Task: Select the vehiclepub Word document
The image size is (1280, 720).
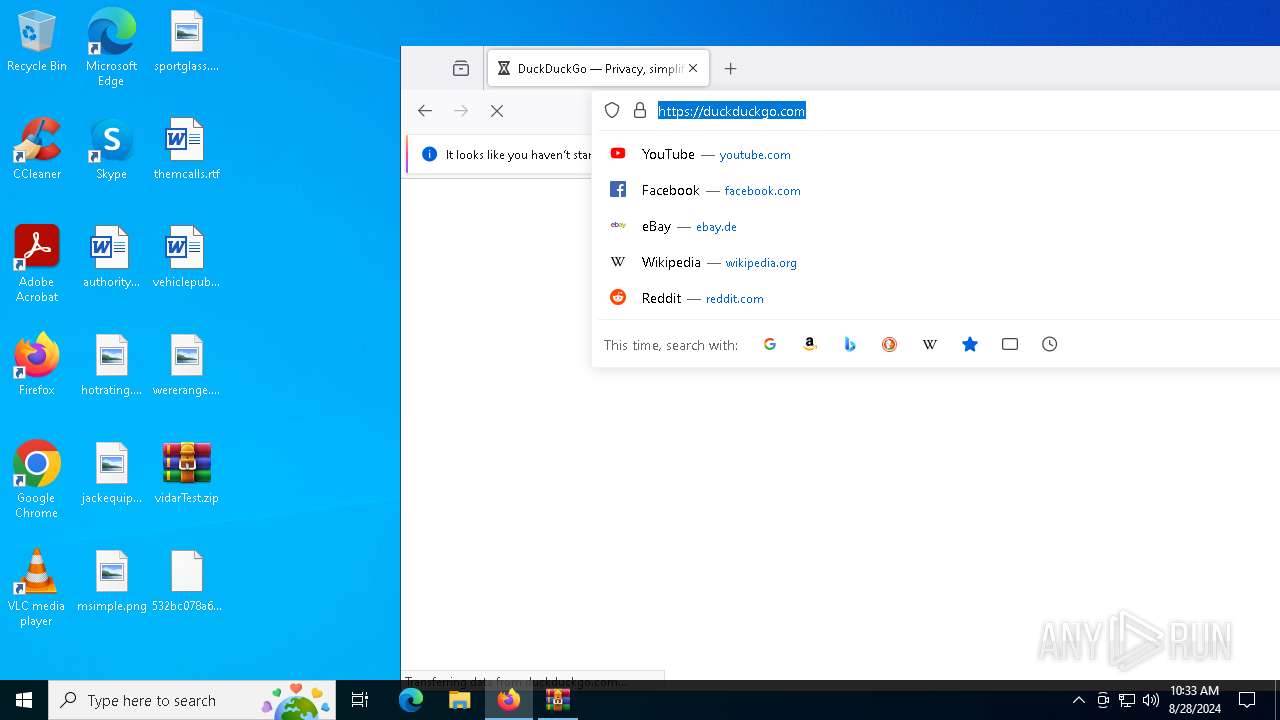Action: pyautogui.click(x=187, y=258)
